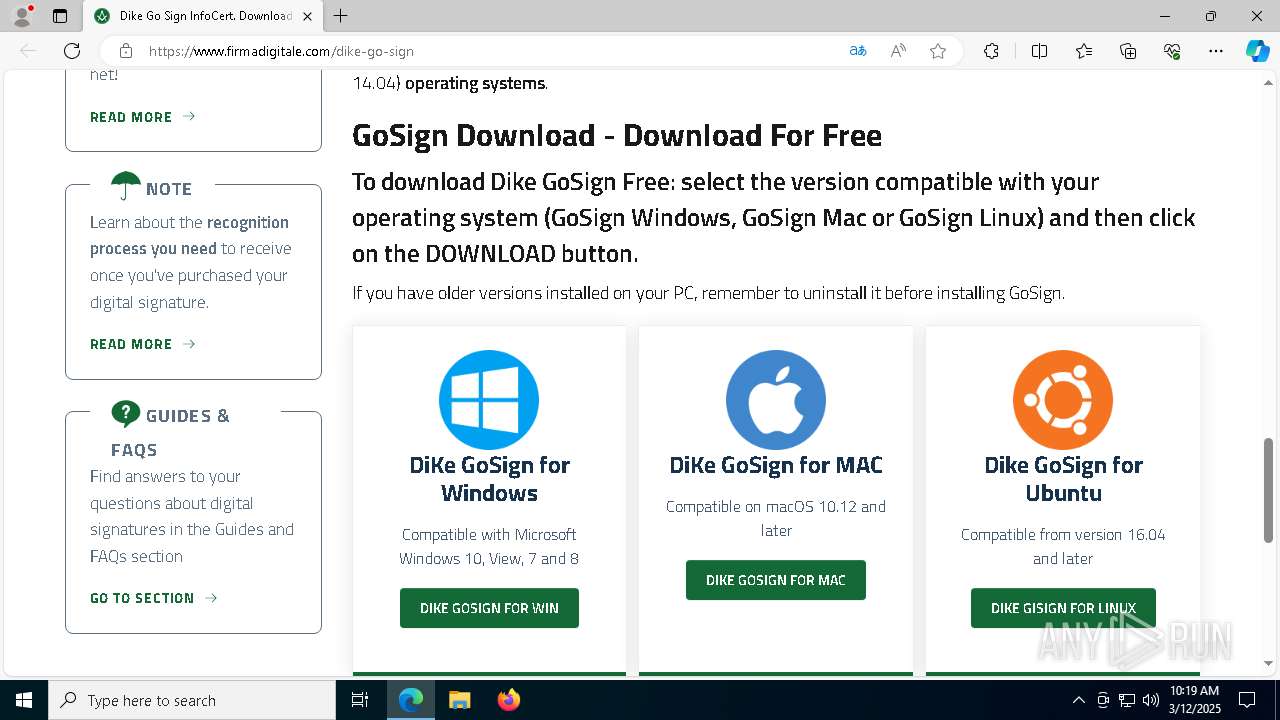
Task: Add page to favorites star icon
Action: [x=938, y=51]
